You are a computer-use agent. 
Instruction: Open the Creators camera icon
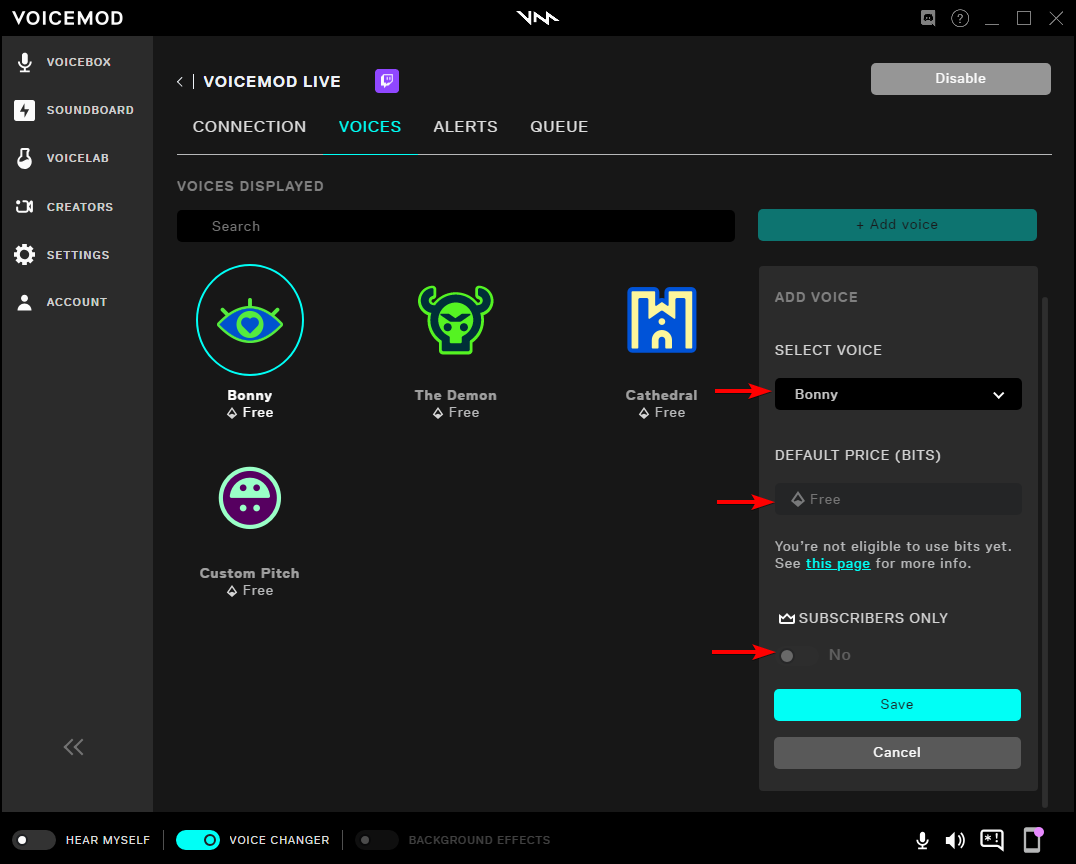pyautogui.click(x=25, y=207)
